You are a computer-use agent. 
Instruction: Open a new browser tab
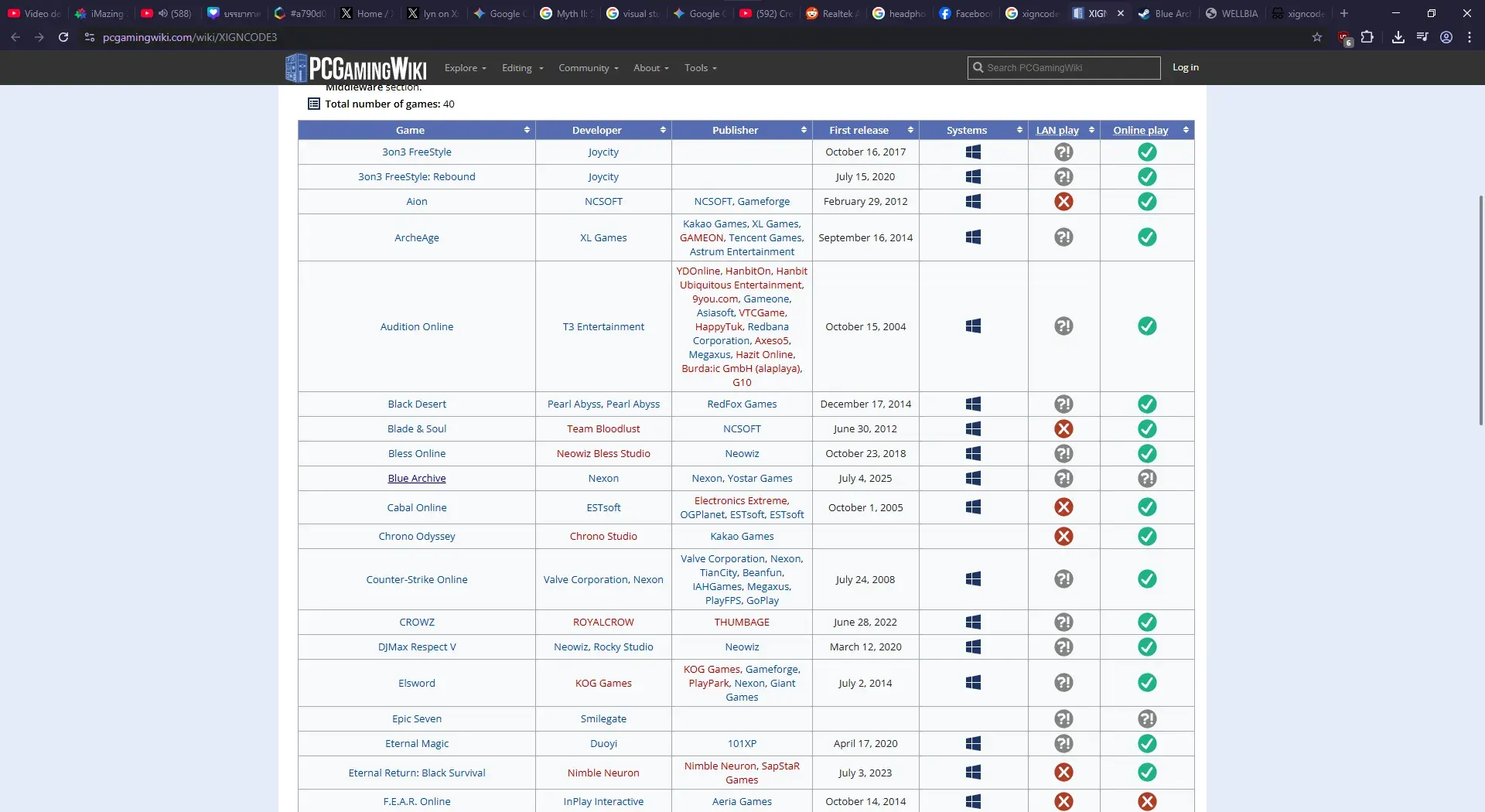pyautogui.click(x=1344, y=13)
